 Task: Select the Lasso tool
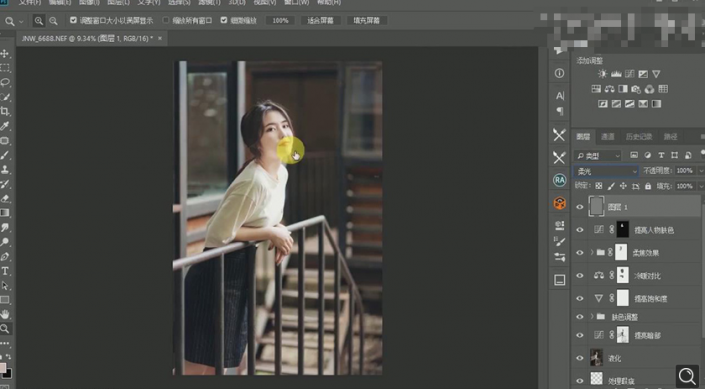pyautogui.click(x=5, y=82)
